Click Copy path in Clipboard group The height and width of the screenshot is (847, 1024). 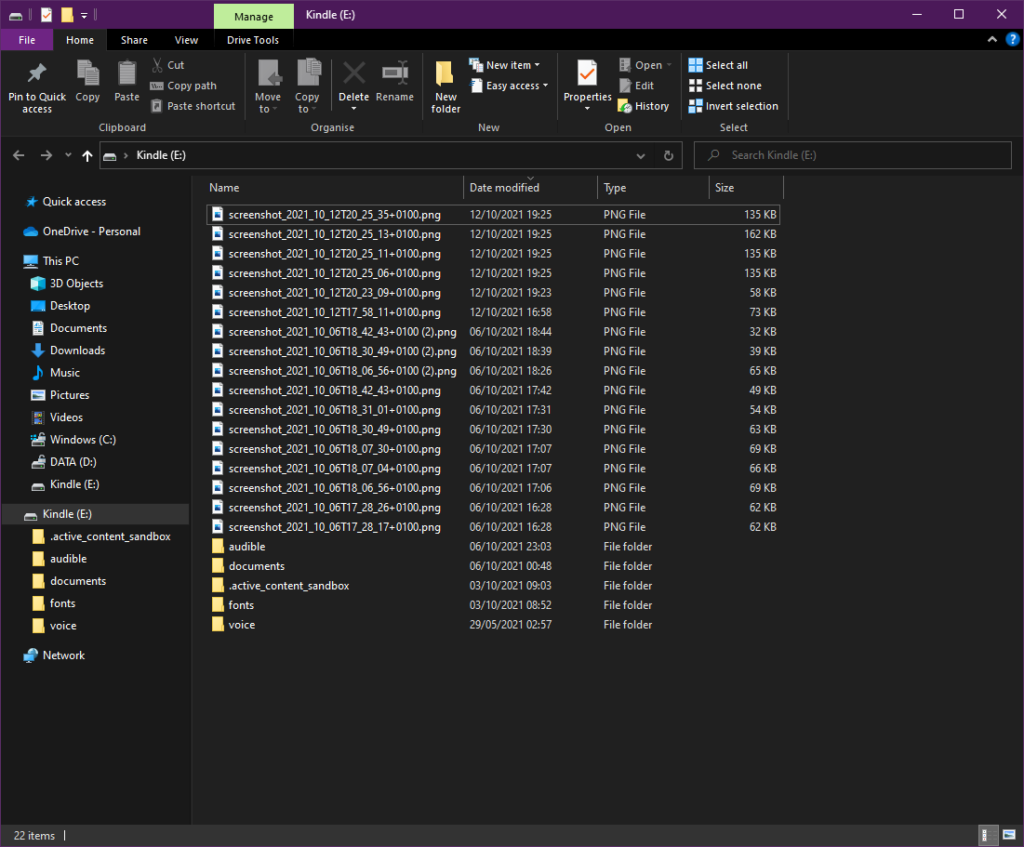184,86
